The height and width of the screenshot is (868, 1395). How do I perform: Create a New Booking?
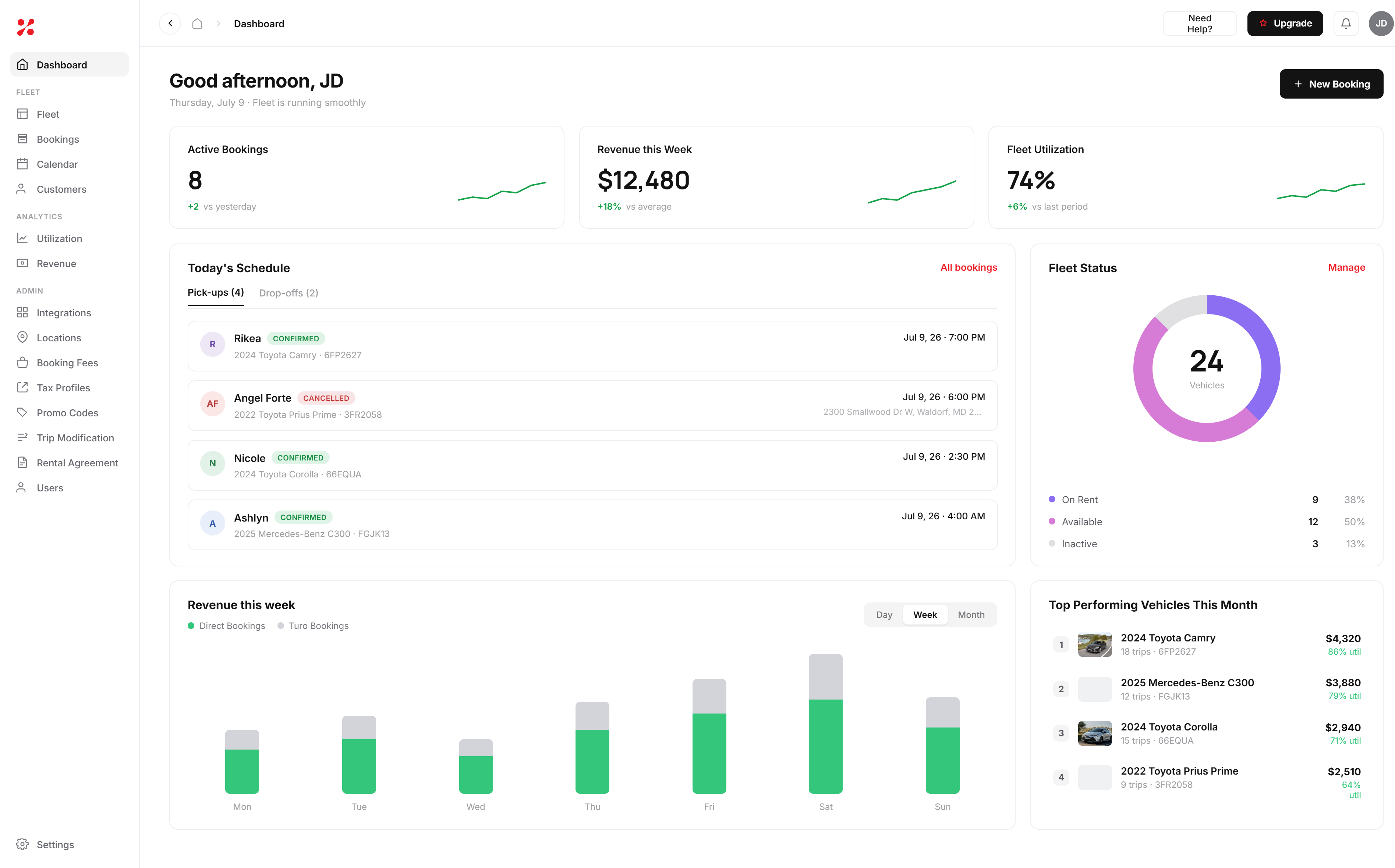coord(1331,84)
